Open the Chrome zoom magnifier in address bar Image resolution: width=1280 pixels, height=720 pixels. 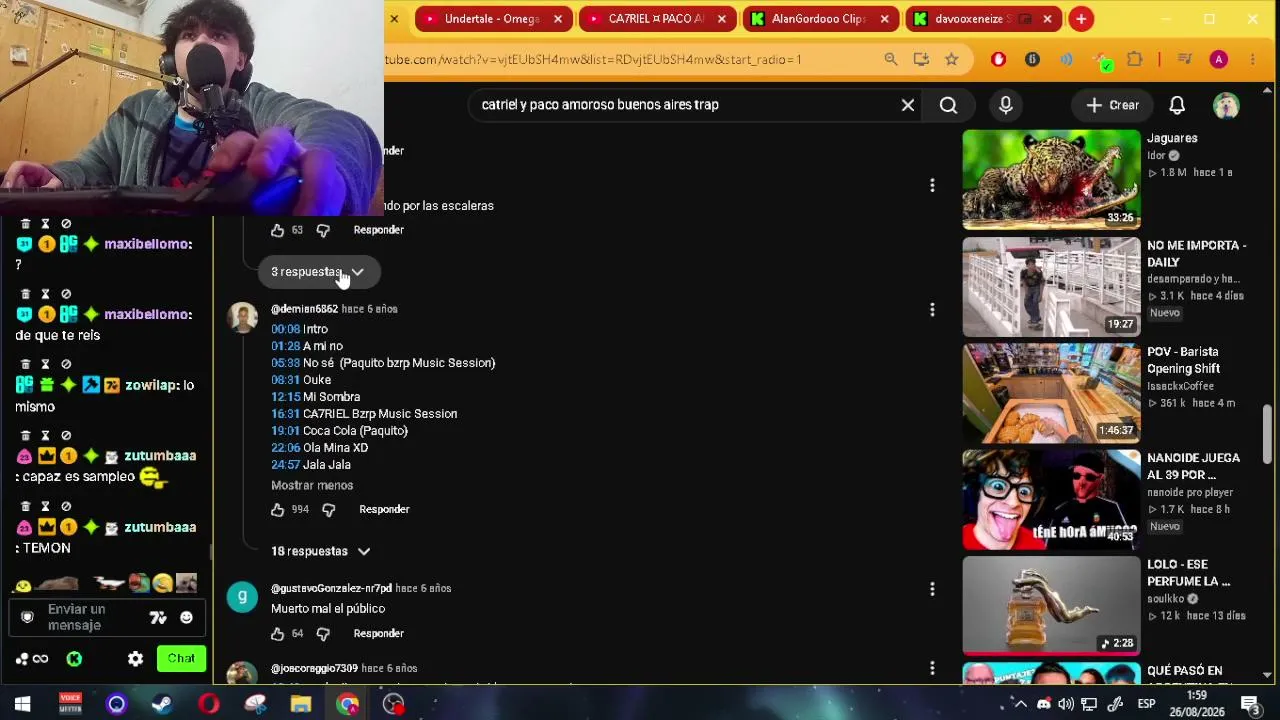[891, 60]
